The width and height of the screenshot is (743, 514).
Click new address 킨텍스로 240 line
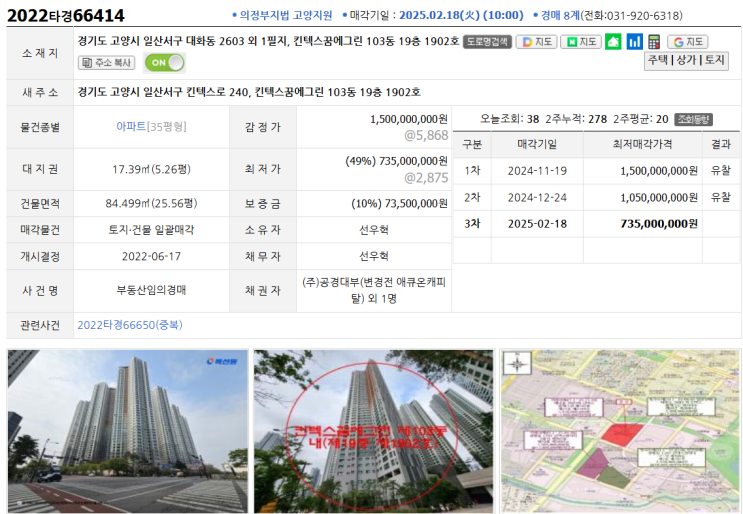click(x=249, y=92)
